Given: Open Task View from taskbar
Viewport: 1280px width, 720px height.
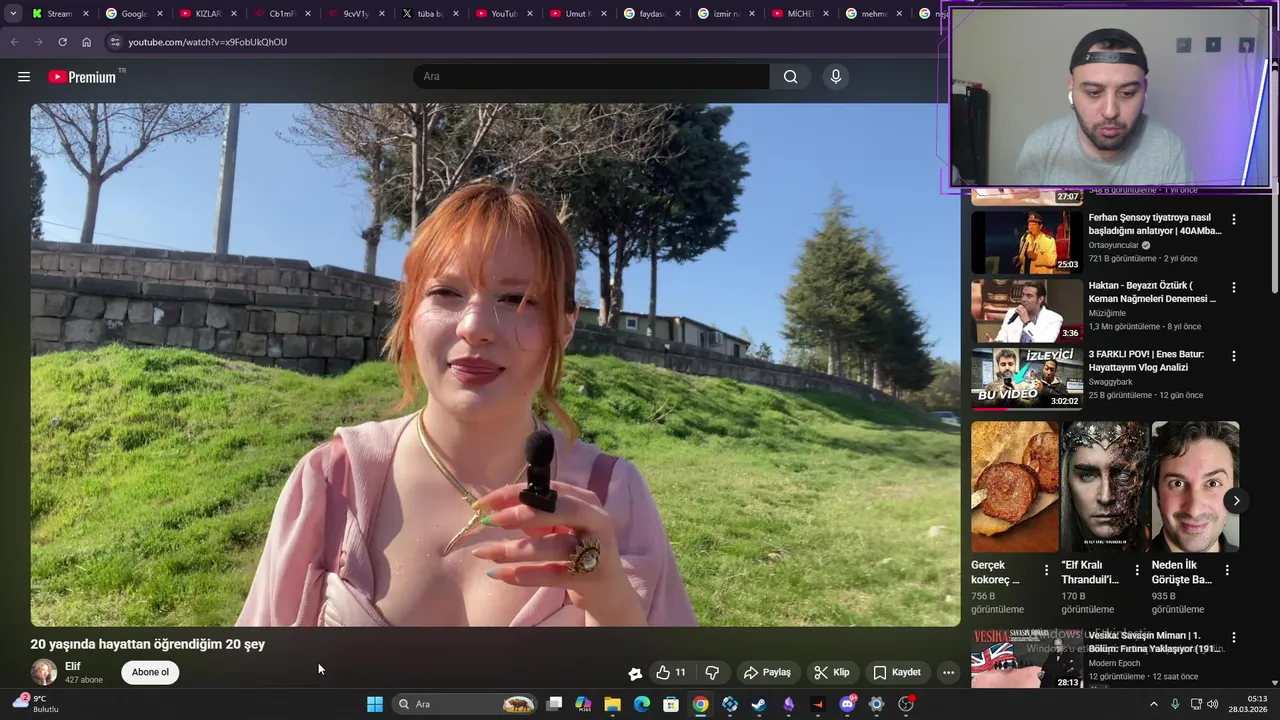Looking at the screenshot, I should pos(554,704).
